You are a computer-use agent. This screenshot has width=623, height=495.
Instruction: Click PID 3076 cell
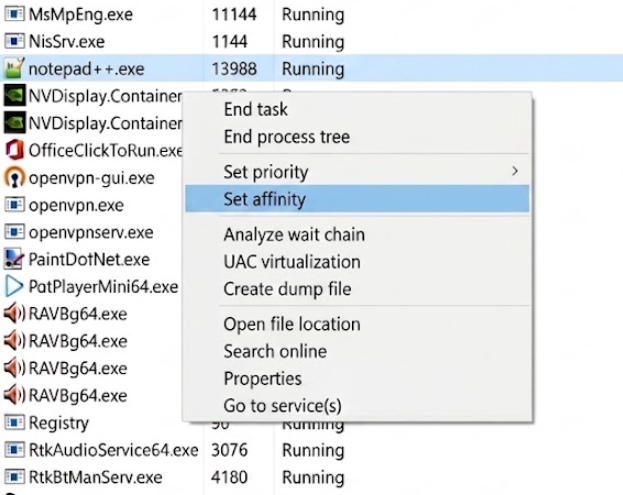[229, 450]
